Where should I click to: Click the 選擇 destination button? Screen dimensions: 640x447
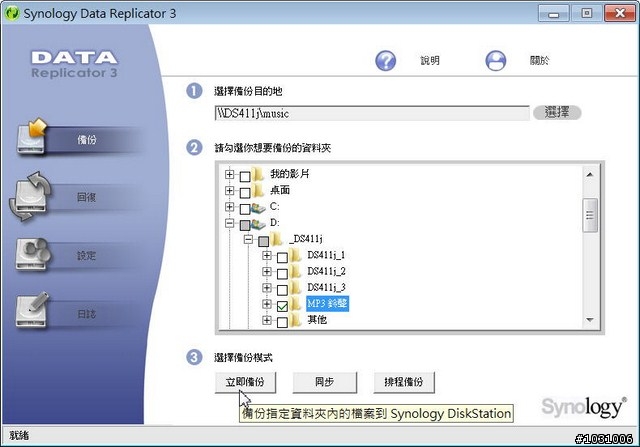coord(557,112)
